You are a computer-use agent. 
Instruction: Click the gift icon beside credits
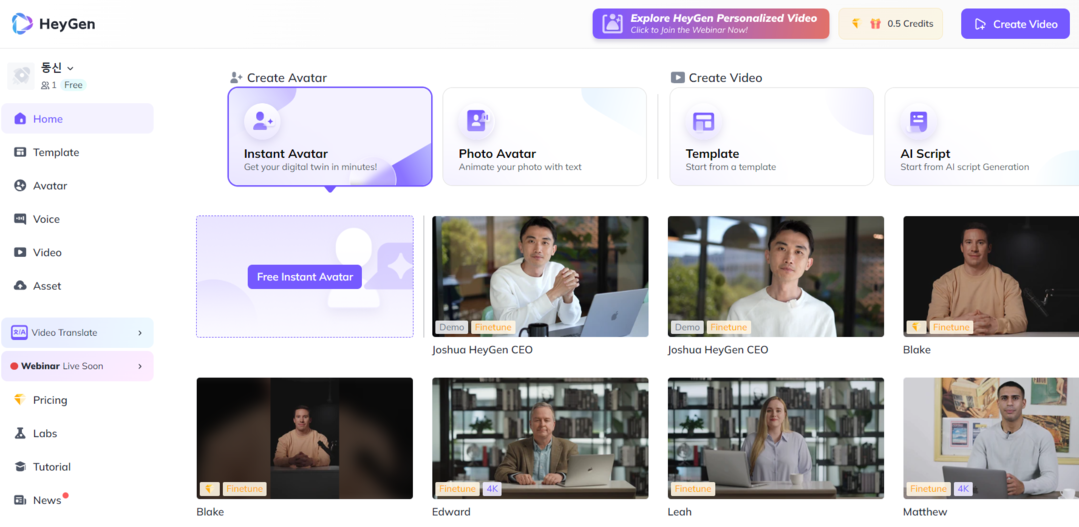pyautogui.click(x=875, y=24)
